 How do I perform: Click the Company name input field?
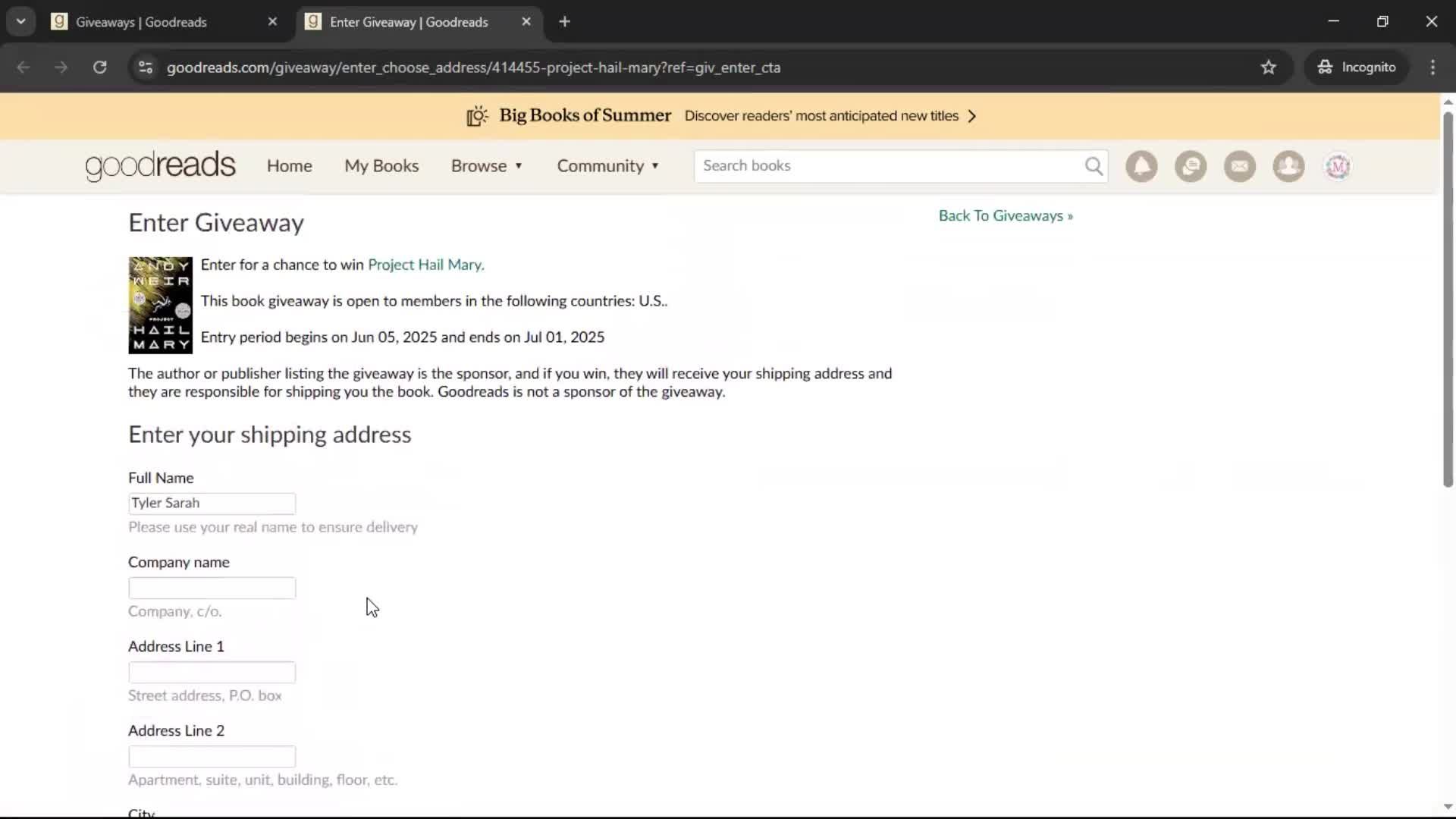(x=212, y=588)
